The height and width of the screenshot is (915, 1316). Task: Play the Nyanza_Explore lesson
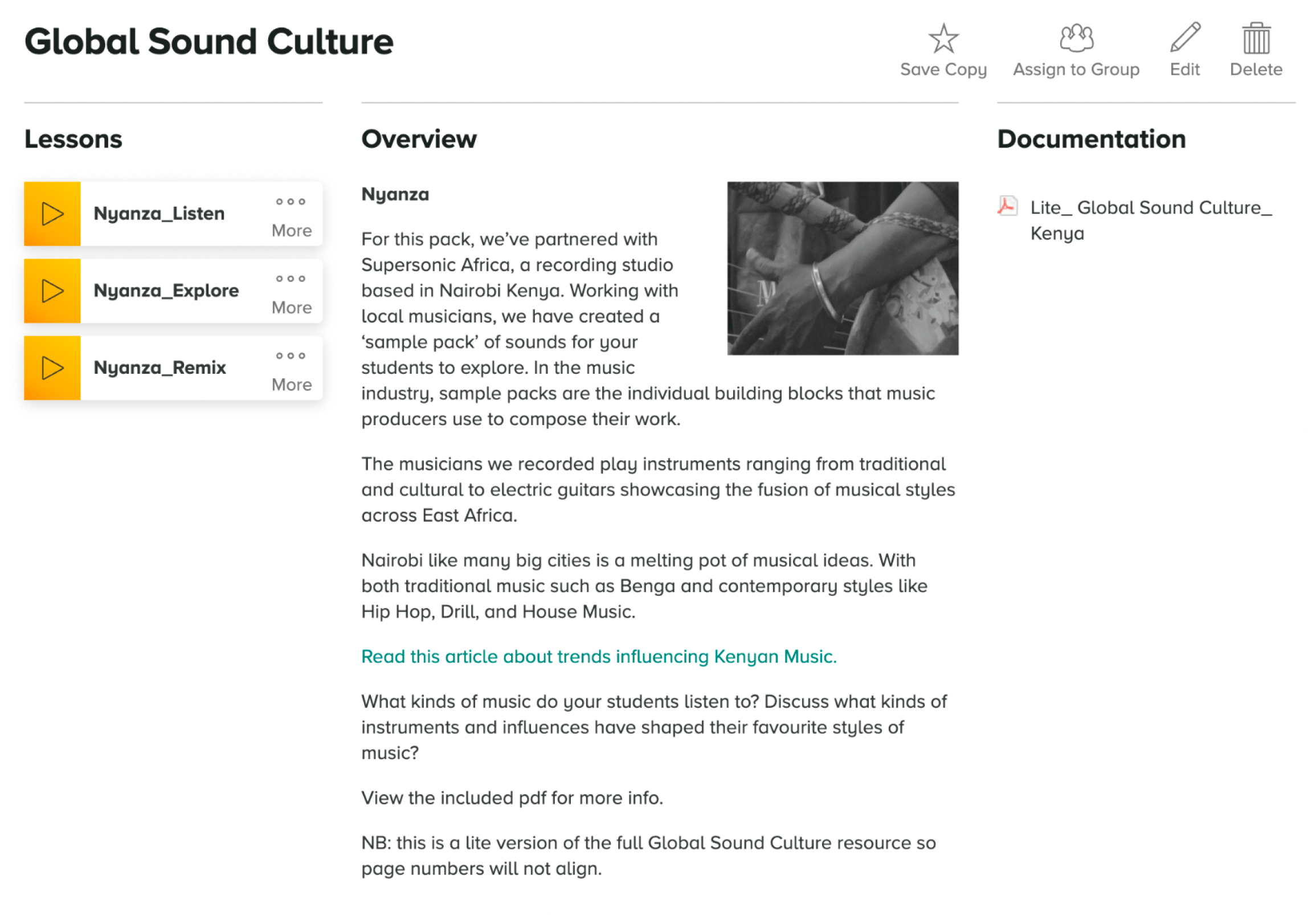[52, 291]
